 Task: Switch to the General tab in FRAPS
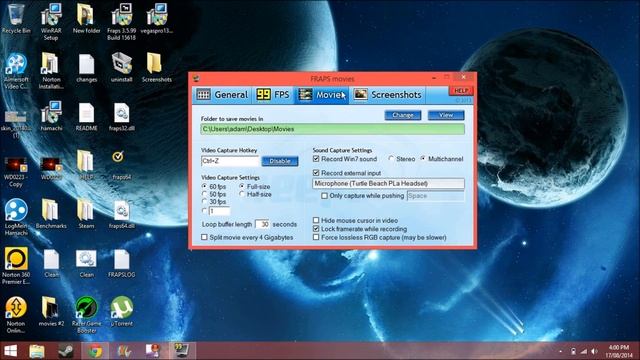(x=222, y=95)
